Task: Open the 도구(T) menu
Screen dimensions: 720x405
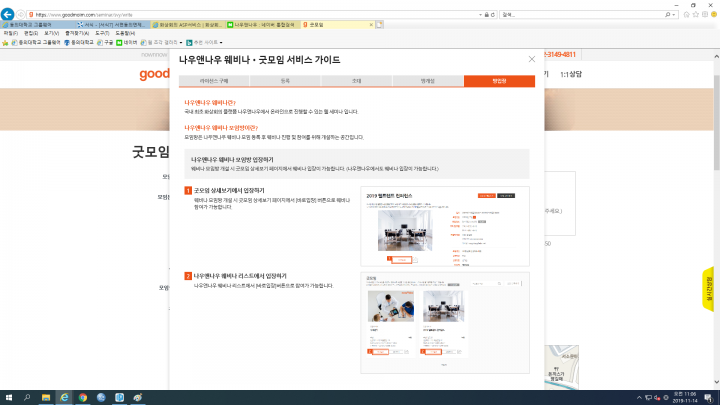Action: tap(102, 34)
